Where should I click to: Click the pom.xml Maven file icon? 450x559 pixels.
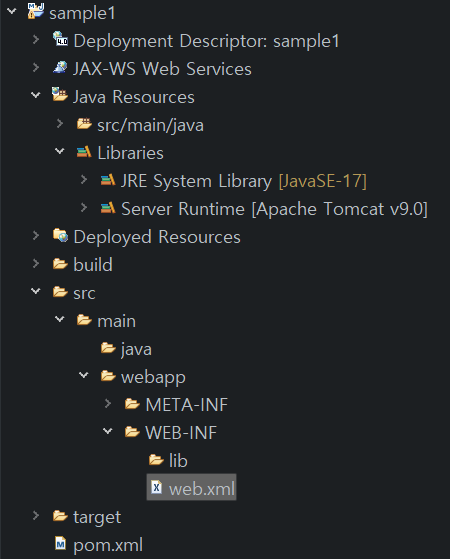(61, 543)
